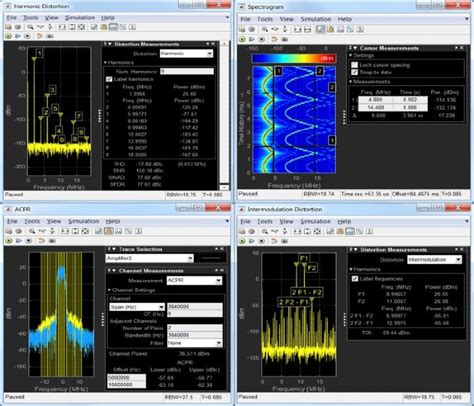474x406 pixels.
Task: Click the Num. Harmonics input field
Action: point(187,71)
